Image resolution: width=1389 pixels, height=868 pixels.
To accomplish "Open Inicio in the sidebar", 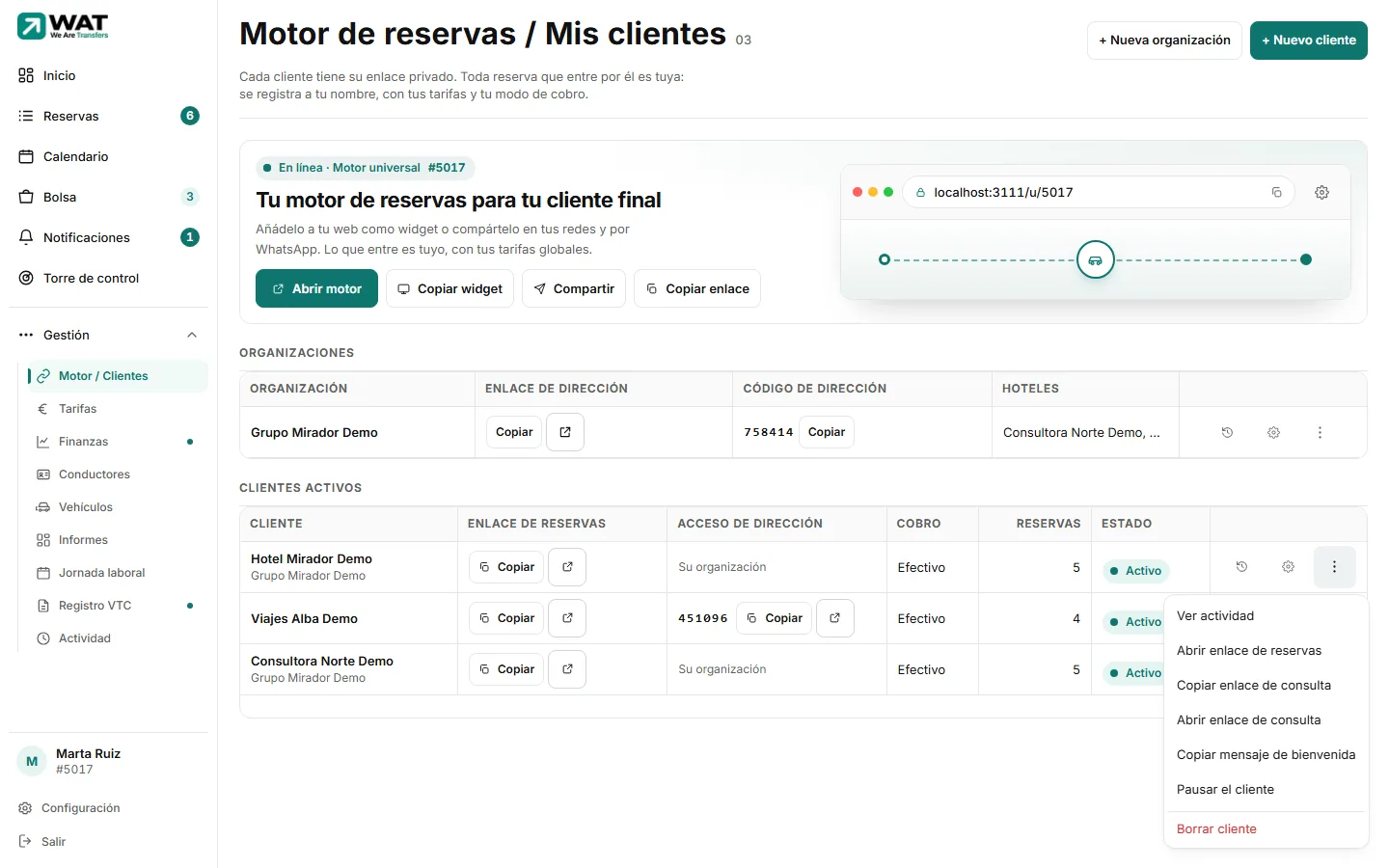I will pos(108,75).
